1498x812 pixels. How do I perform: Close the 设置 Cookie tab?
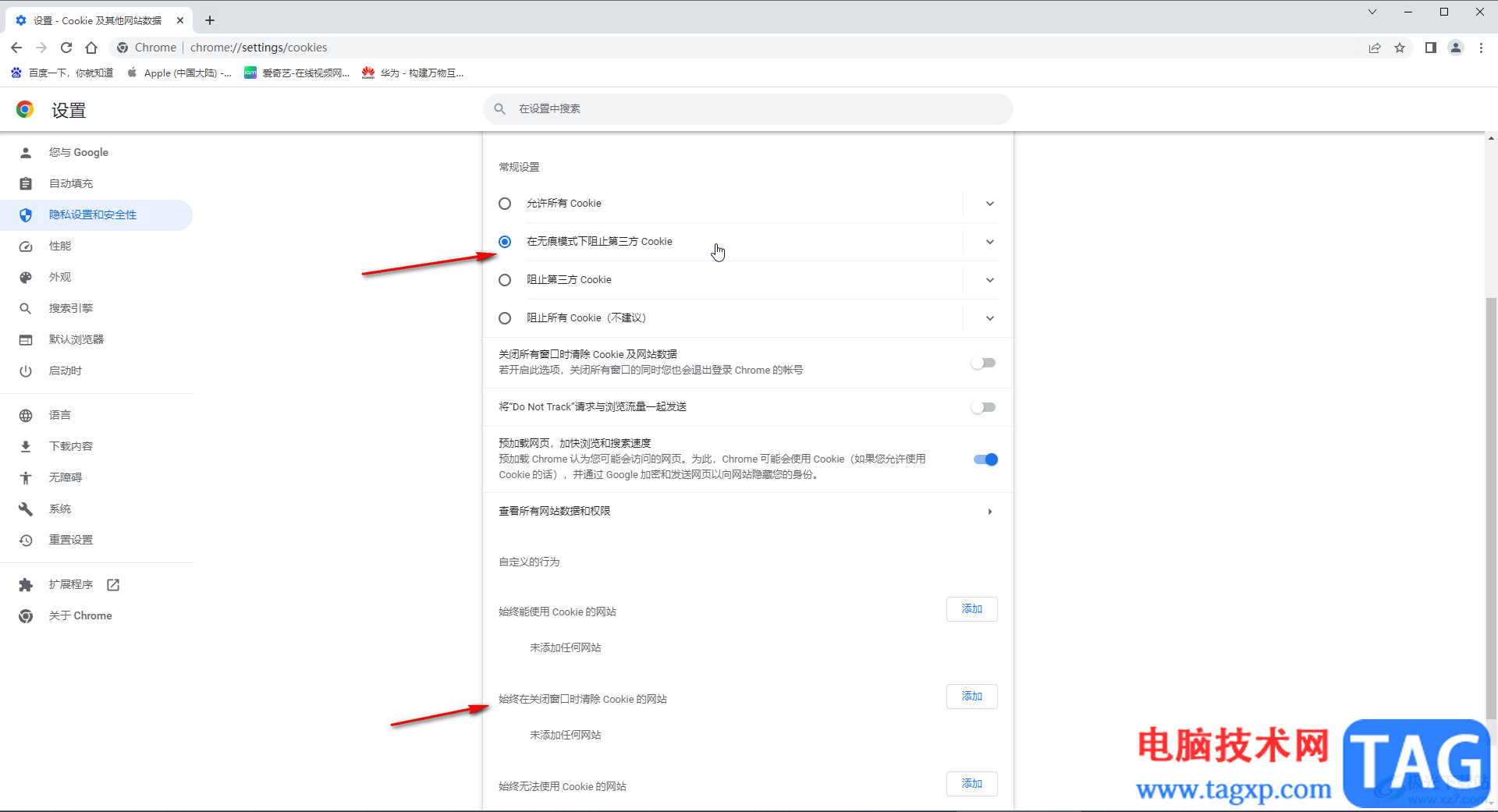click(180, 20)
